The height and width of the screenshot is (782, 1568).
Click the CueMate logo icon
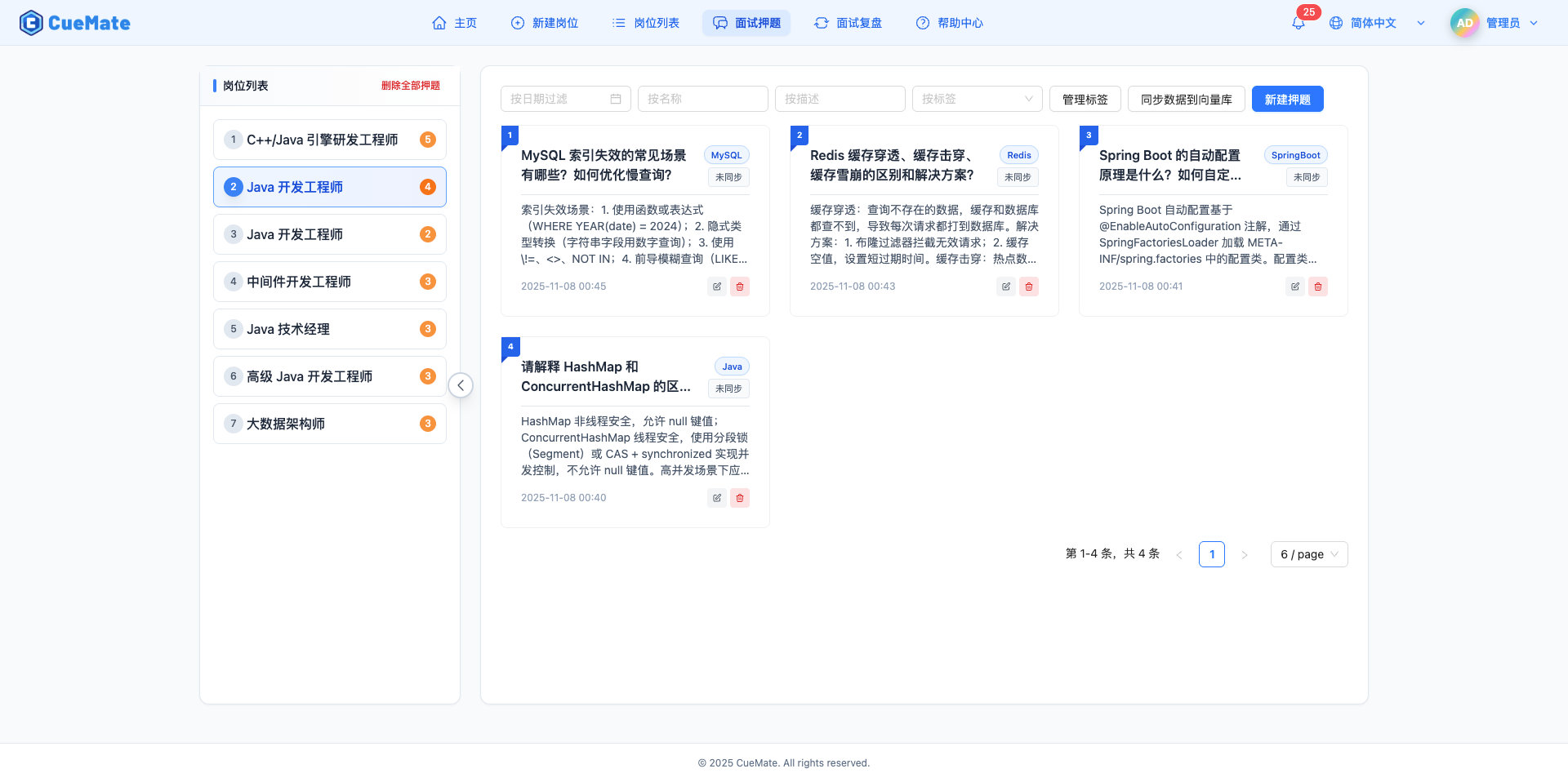30,22
